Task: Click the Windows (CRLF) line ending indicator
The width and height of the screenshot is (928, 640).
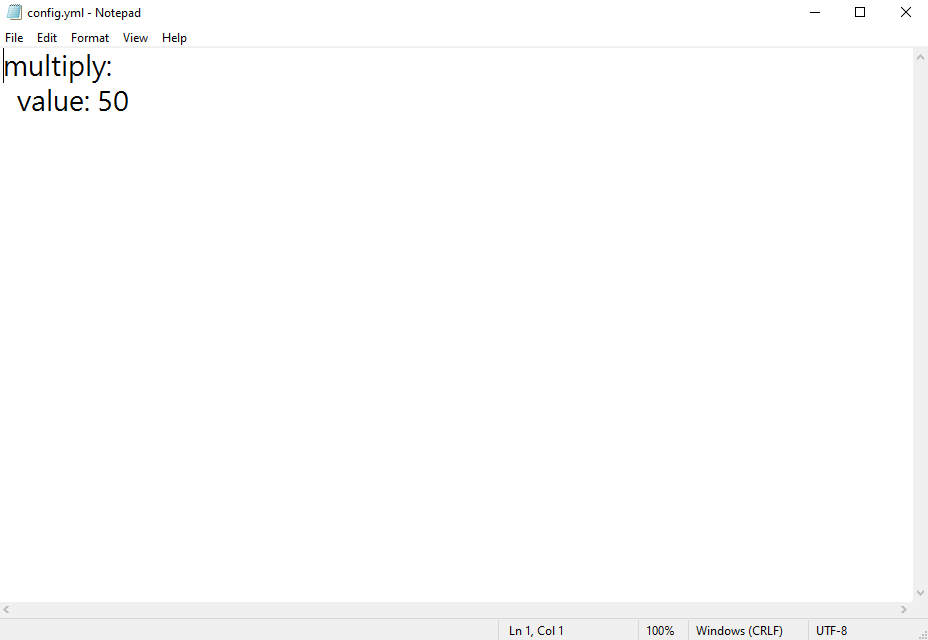Action: [739, 631]
